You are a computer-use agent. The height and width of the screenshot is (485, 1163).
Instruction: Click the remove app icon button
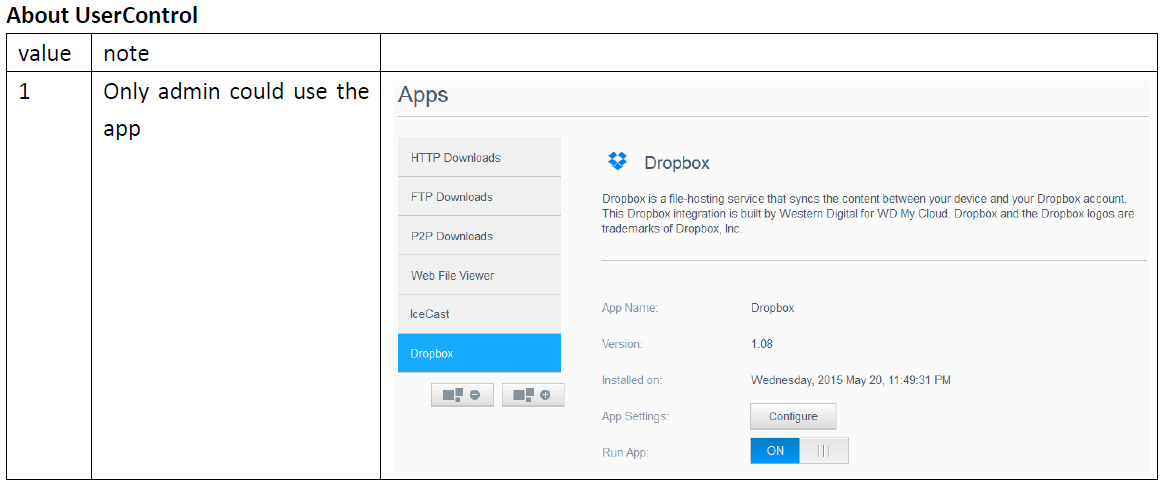click(x=462, y=395)
